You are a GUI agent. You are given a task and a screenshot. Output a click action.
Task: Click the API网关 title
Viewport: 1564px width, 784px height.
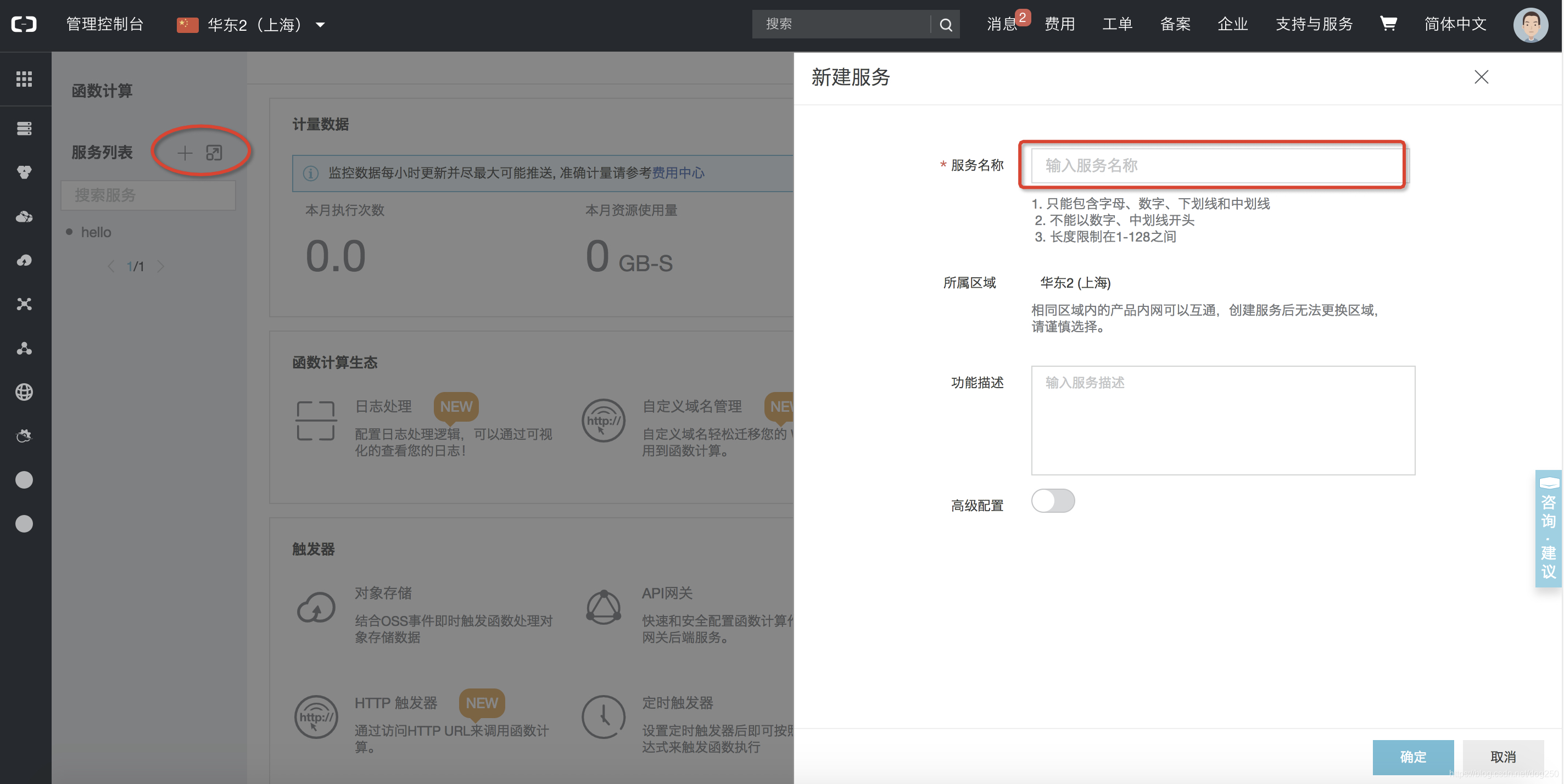pos(667,593)
